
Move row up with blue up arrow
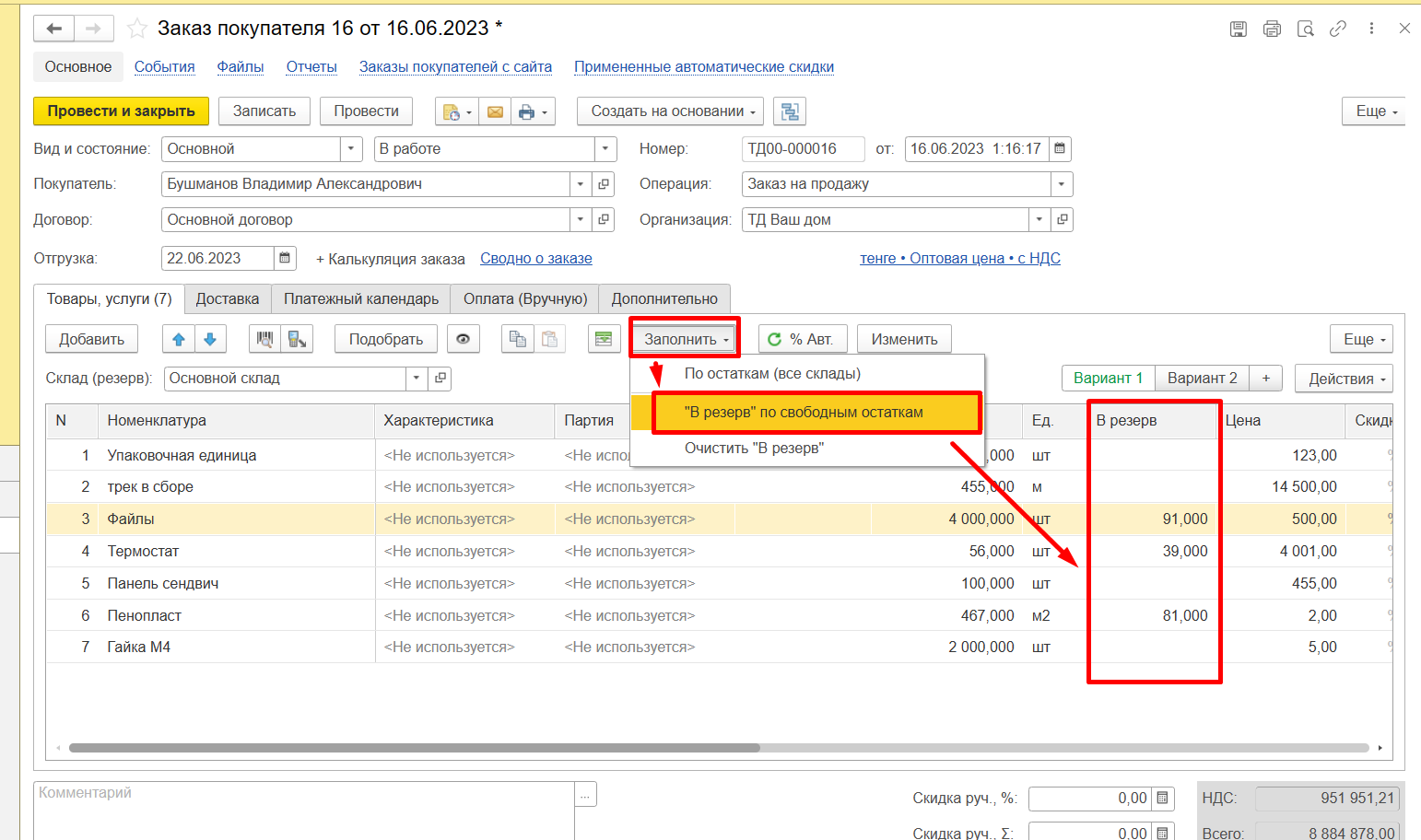pos(179,339)
